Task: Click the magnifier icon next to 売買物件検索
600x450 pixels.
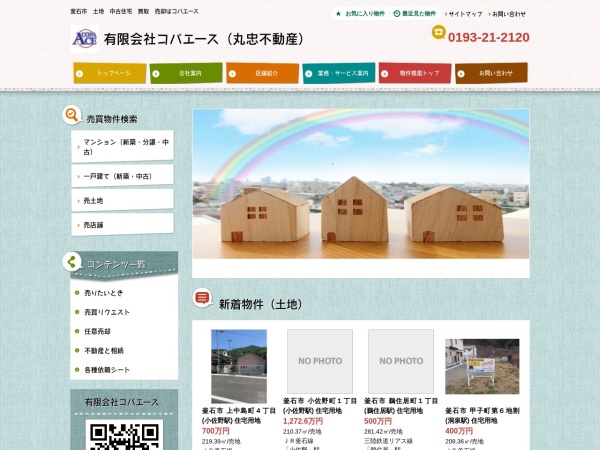Action: coord(72,115)
